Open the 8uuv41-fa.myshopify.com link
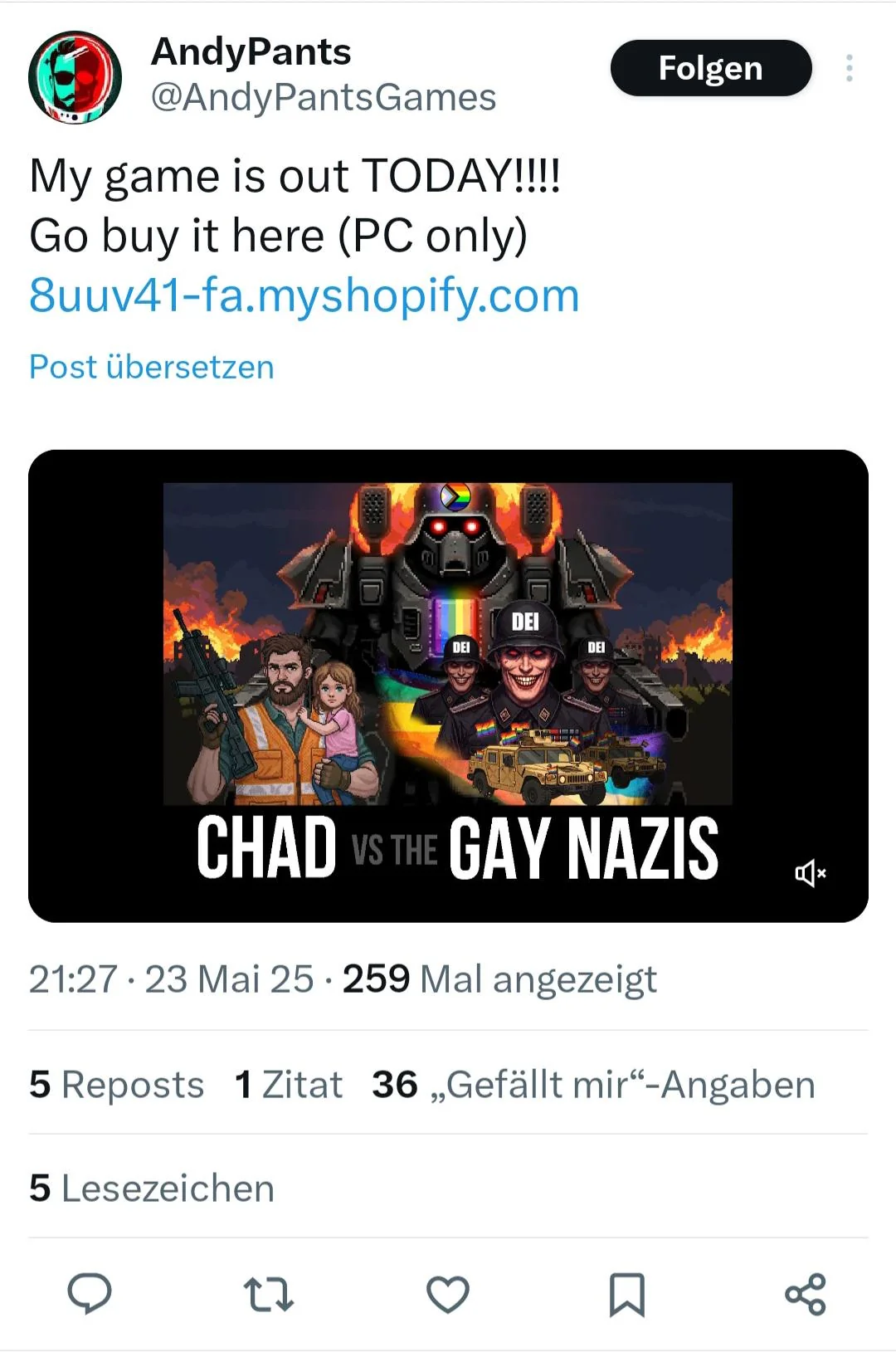The image size is (896, 1352). tap(304, 295)
